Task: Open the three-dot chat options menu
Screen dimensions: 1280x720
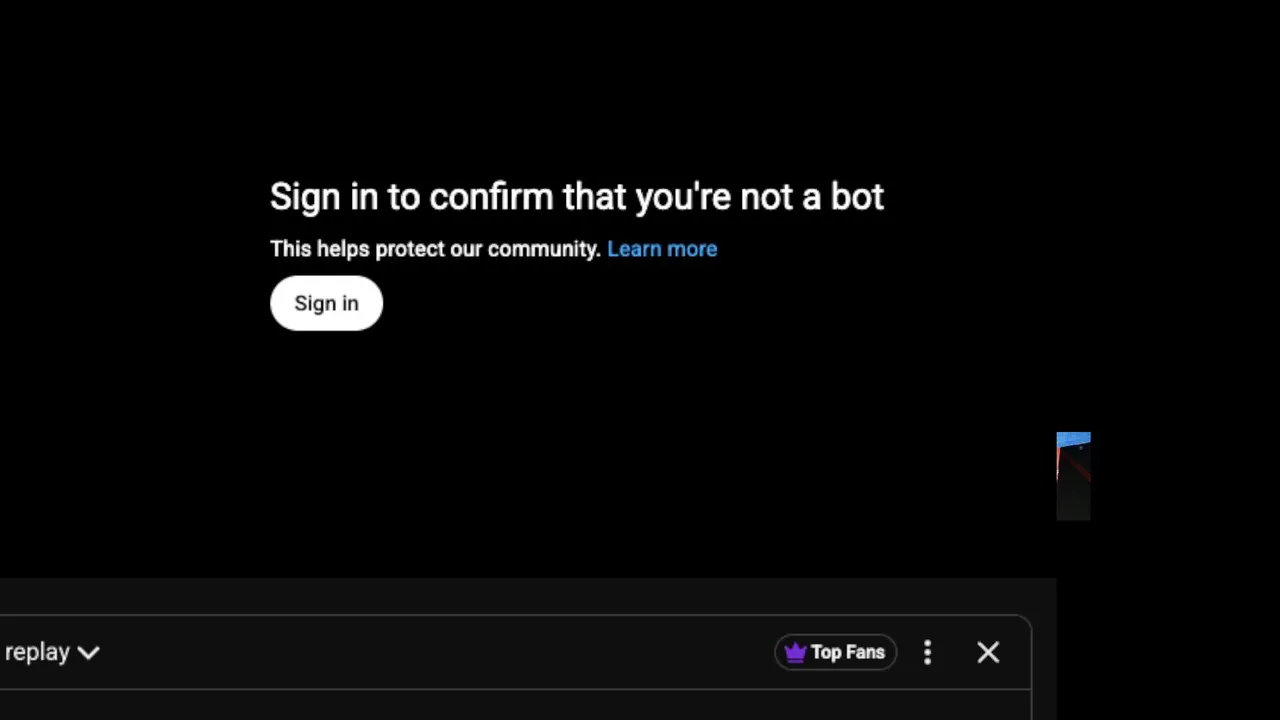Action: (x=927, y=653)
